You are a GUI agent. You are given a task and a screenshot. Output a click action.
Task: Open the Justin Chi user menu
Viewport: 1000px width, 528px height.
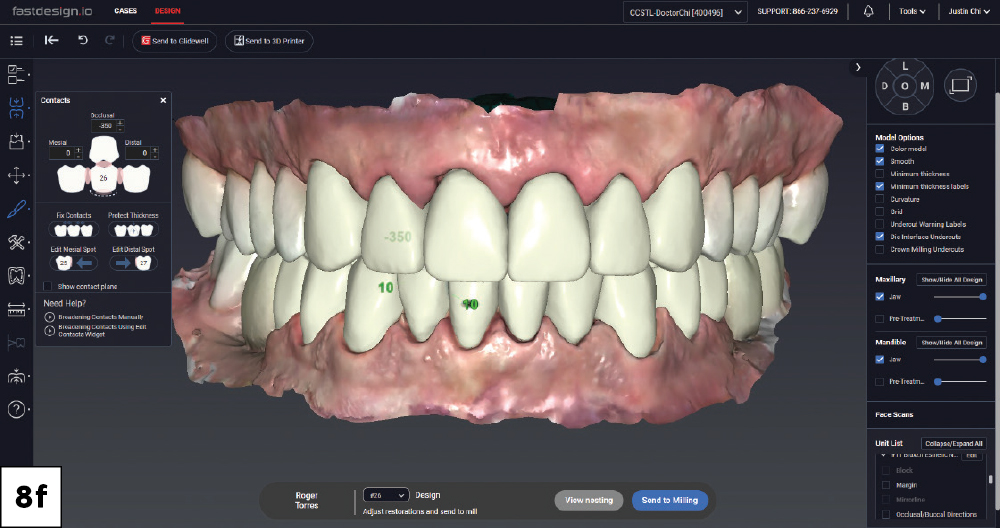click(968, 11)
